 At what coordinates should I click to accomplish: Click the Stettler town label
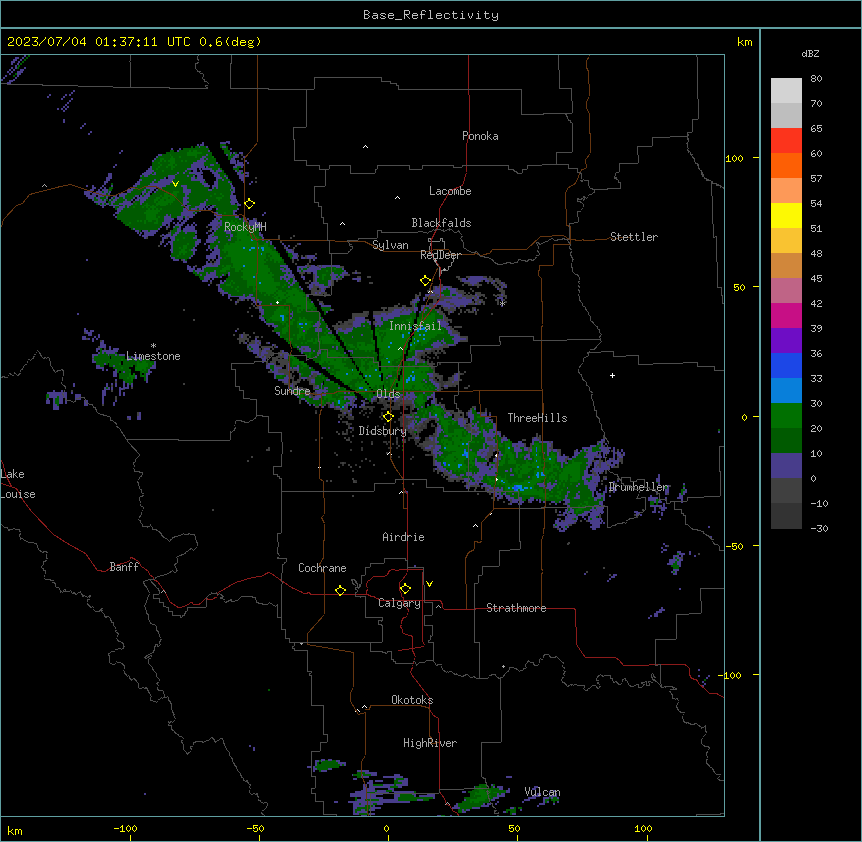(634, 237)
